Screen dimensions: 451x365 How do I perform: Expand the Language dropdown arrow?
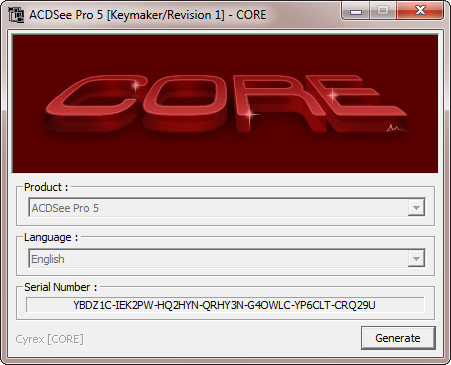coord(416,258)
